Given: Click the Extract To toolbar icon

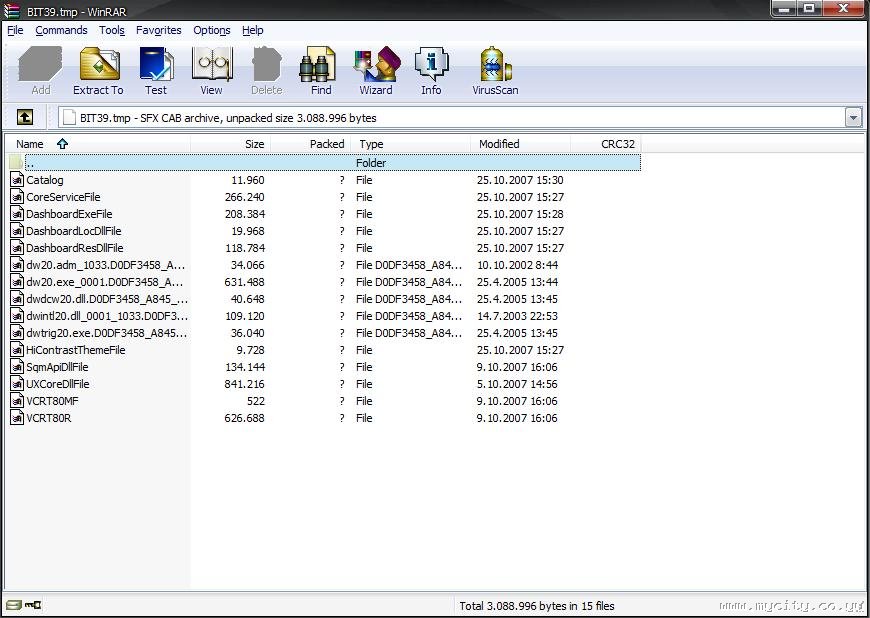Looking at the screenshot, I should 98,70.
